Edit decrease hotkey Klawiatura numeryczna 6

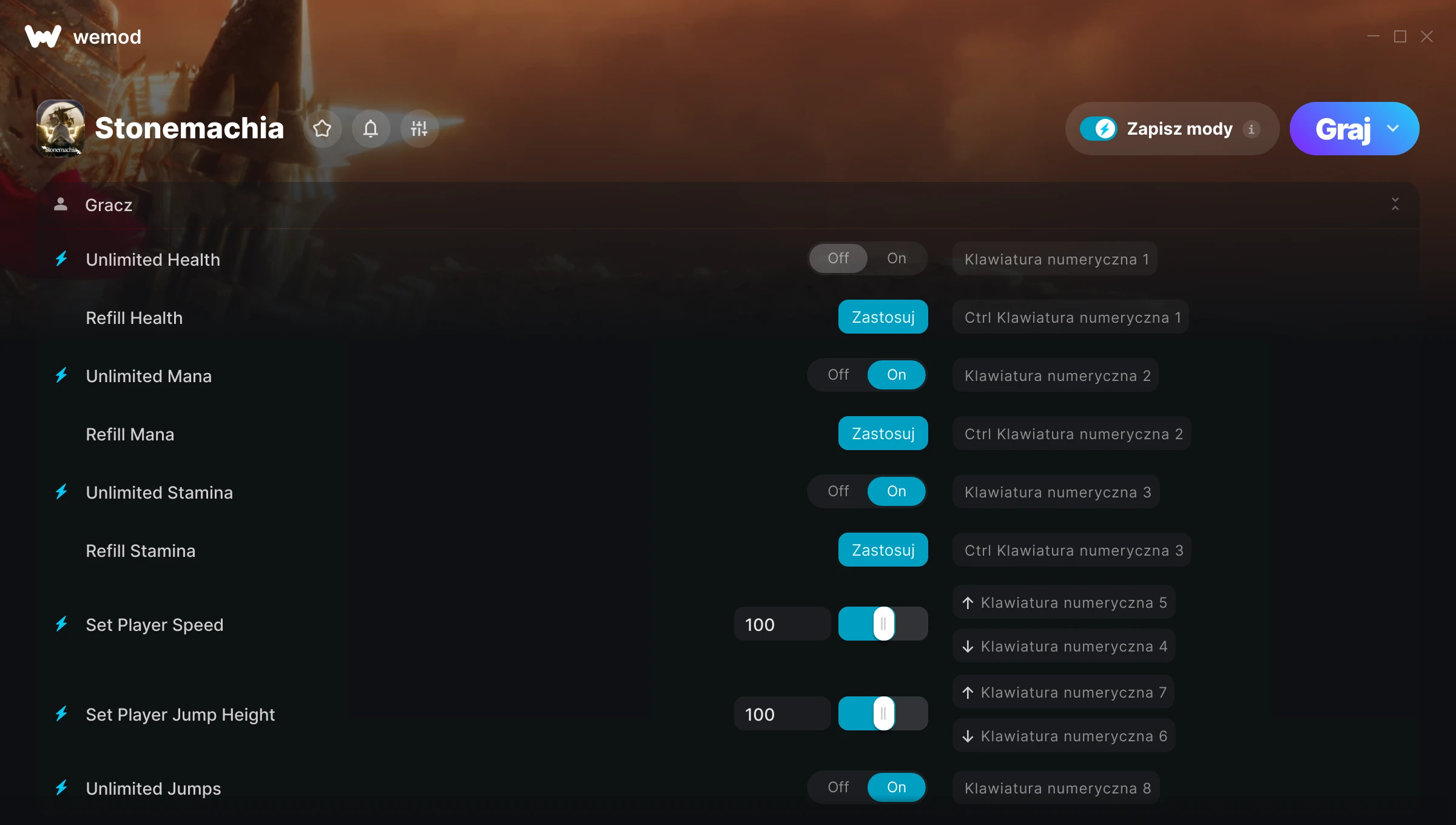(1064, 736)
